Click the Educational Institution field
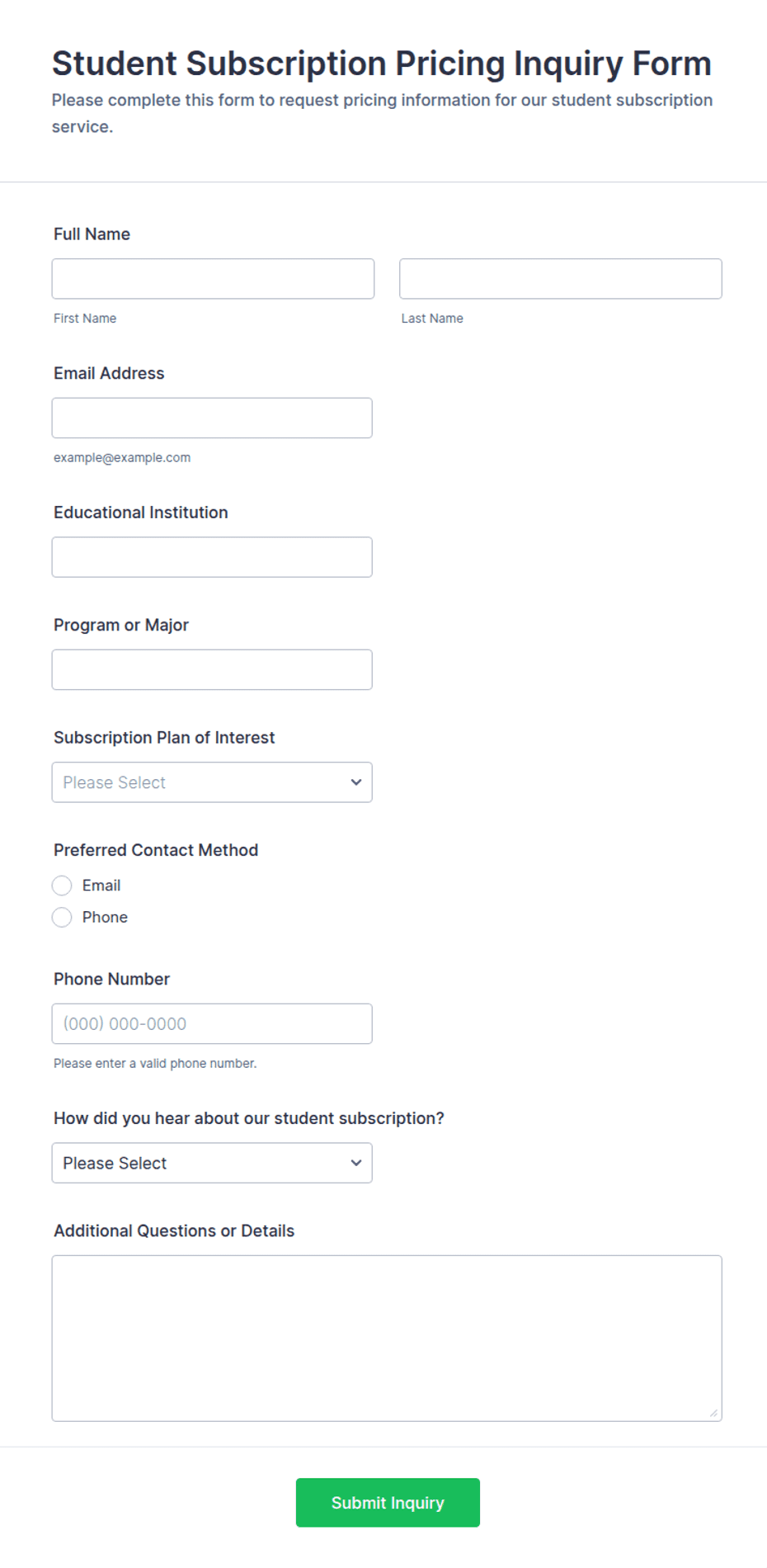The image size is (767, 1568). [212, 557]
